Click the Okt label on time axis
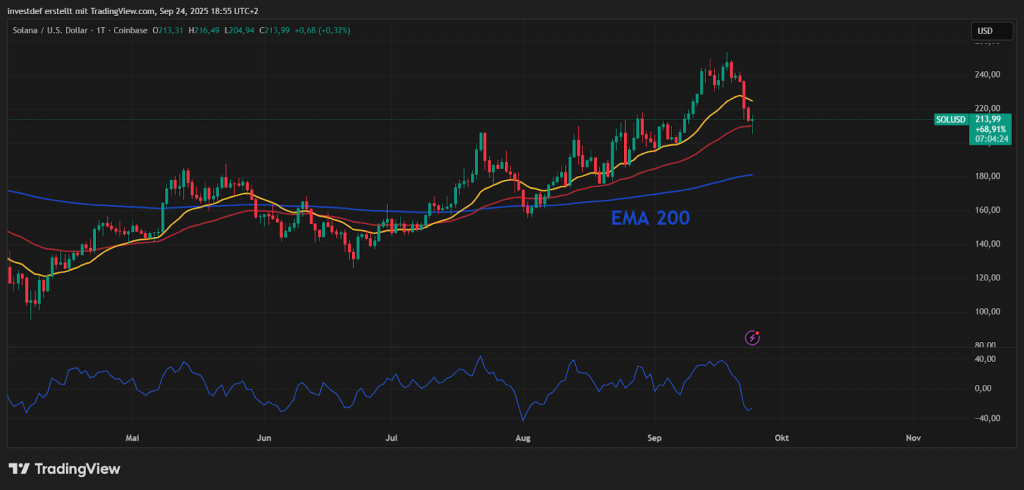Screen dimensions: 1024x490 point(783,438)
